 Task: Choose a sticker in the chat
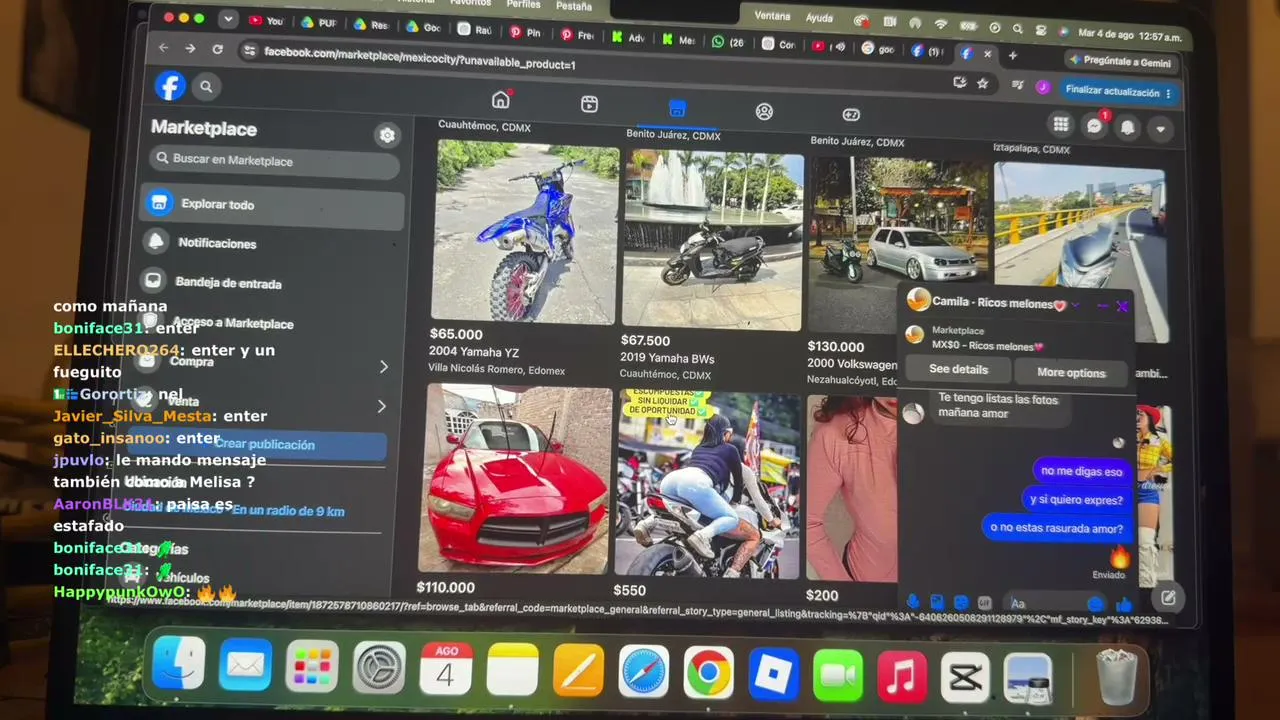coord(961,603)
